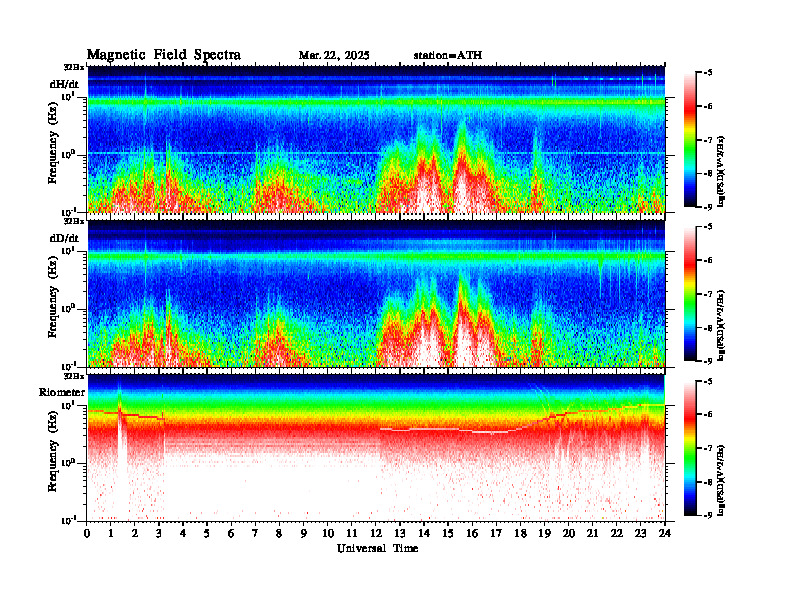Select the "dH/dt" panel label

[64, 84]
